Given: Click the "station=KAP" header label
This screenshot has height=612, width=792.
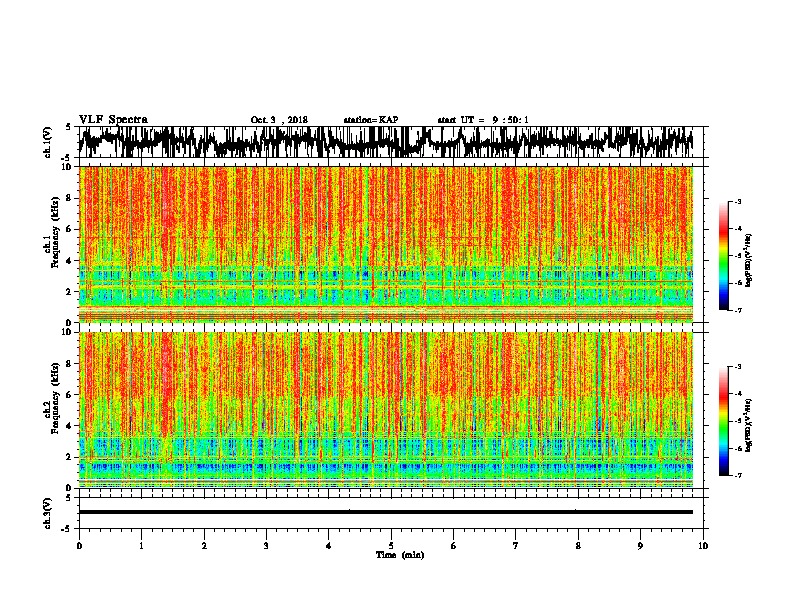Looking at the screenshot, I should pos(371,120).
